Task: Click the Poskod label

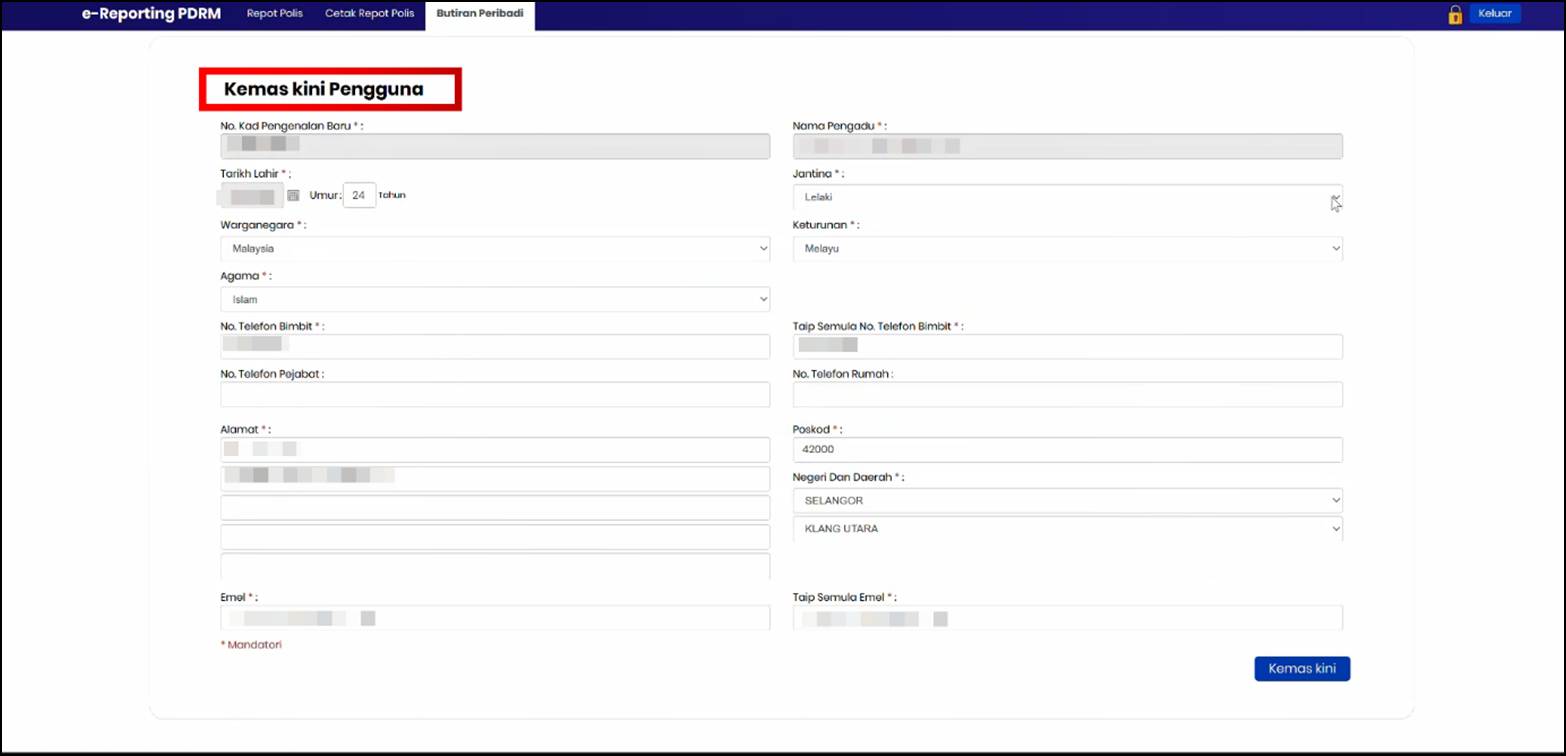Action: [816, 429]
